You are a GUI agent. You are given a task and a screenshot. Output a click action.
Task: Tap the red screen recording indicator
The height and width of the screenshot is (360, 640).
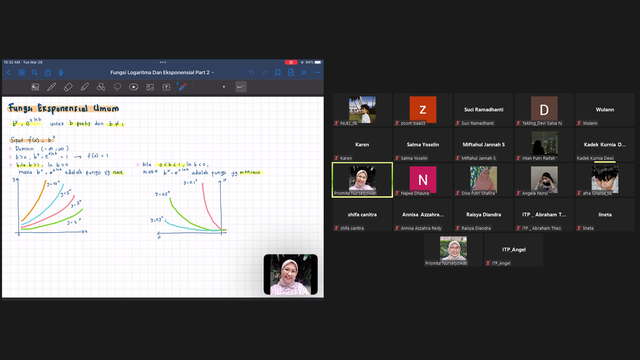tap(291, 62)
